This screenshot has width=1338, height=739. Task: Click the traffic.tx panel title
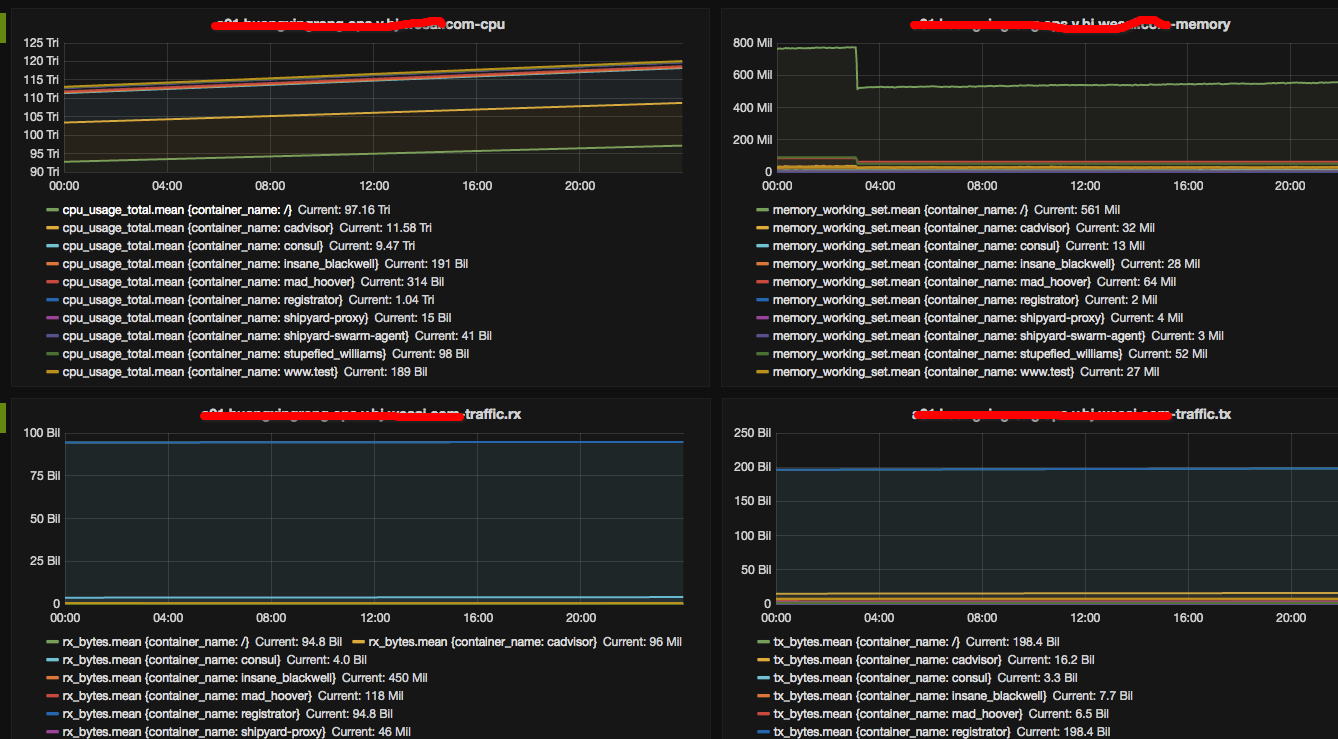coord(1070,414)
